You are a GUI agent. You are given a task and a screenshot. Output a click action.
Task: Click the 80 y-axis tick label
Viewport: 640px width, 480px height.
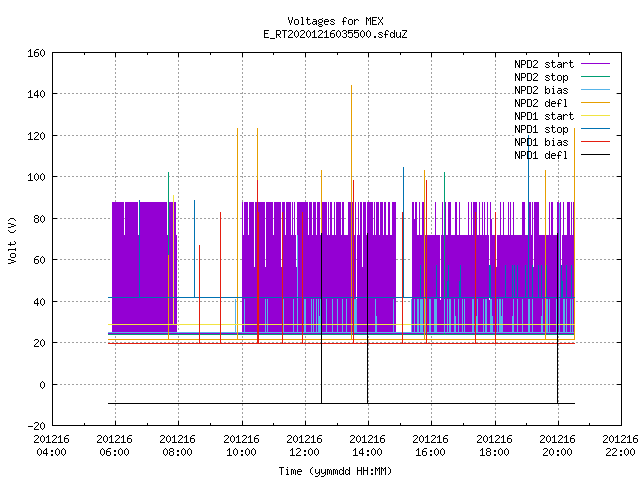39,219
